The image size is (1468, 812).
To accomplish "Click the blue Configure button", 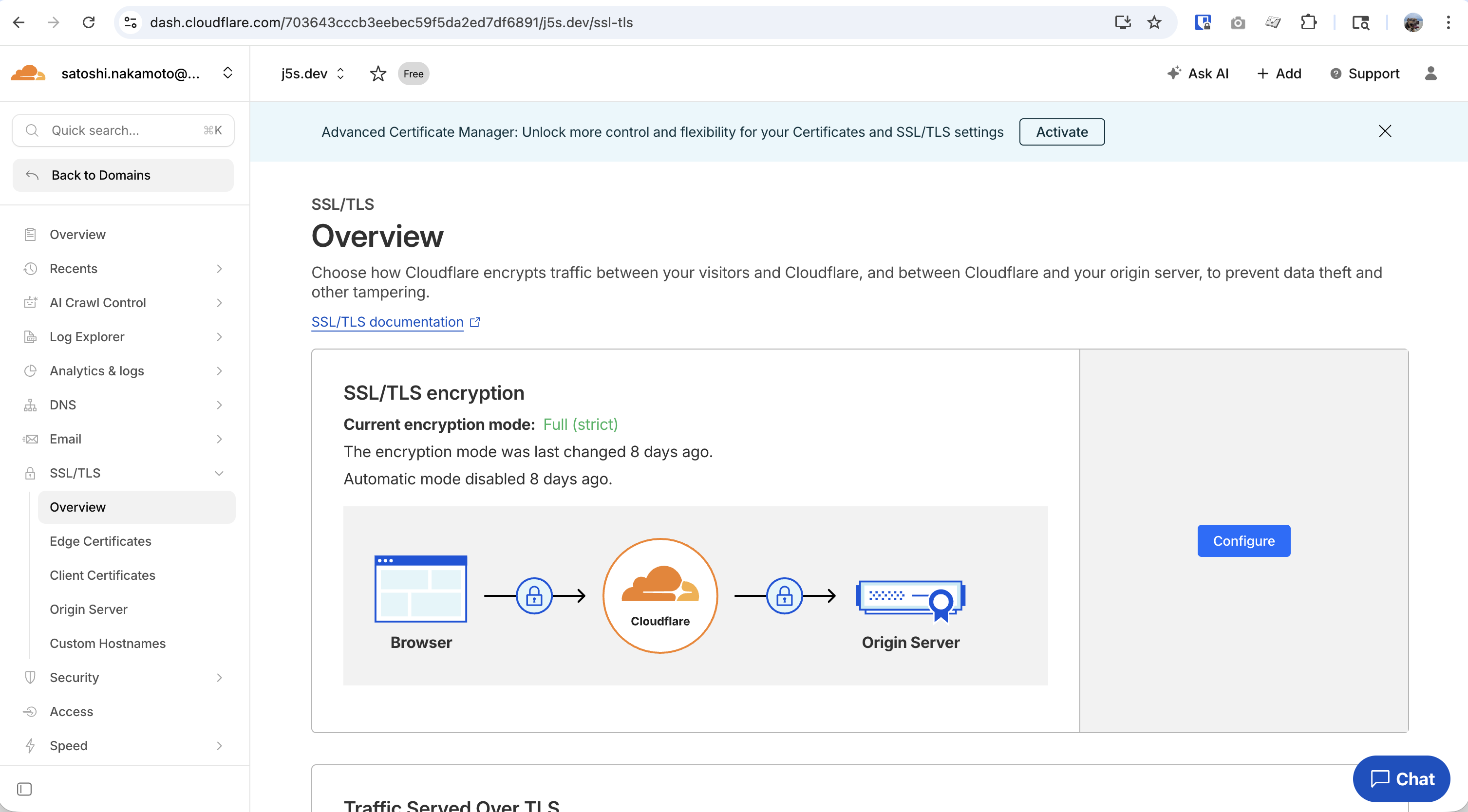I will pos(1243,541).
